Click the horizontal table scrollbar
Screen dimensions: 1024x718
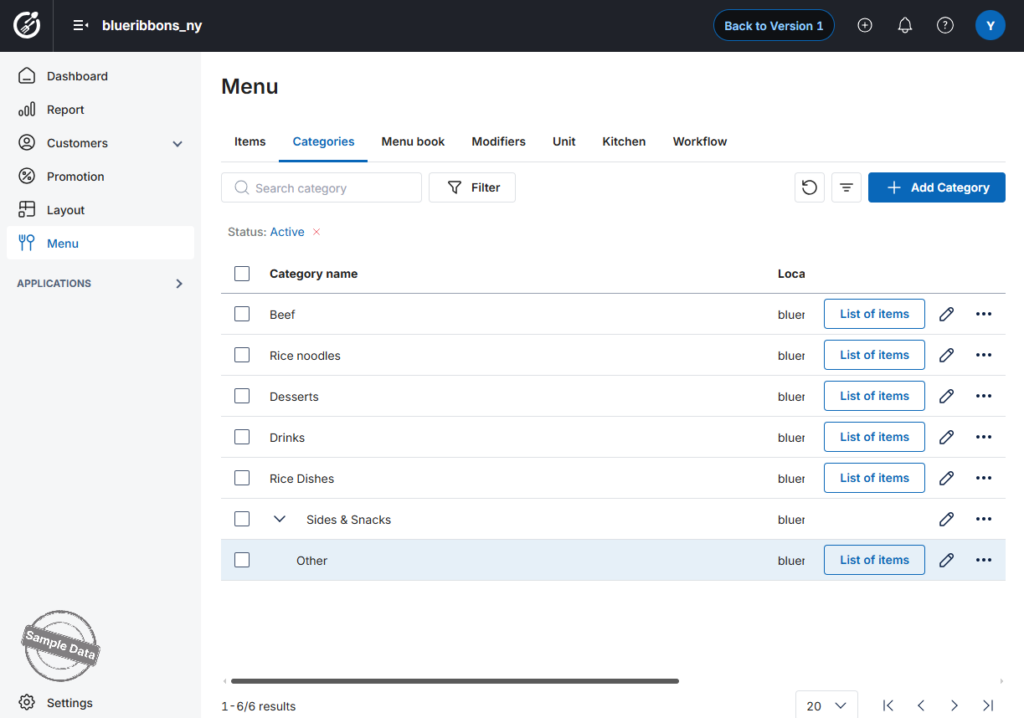pos(455,681)
